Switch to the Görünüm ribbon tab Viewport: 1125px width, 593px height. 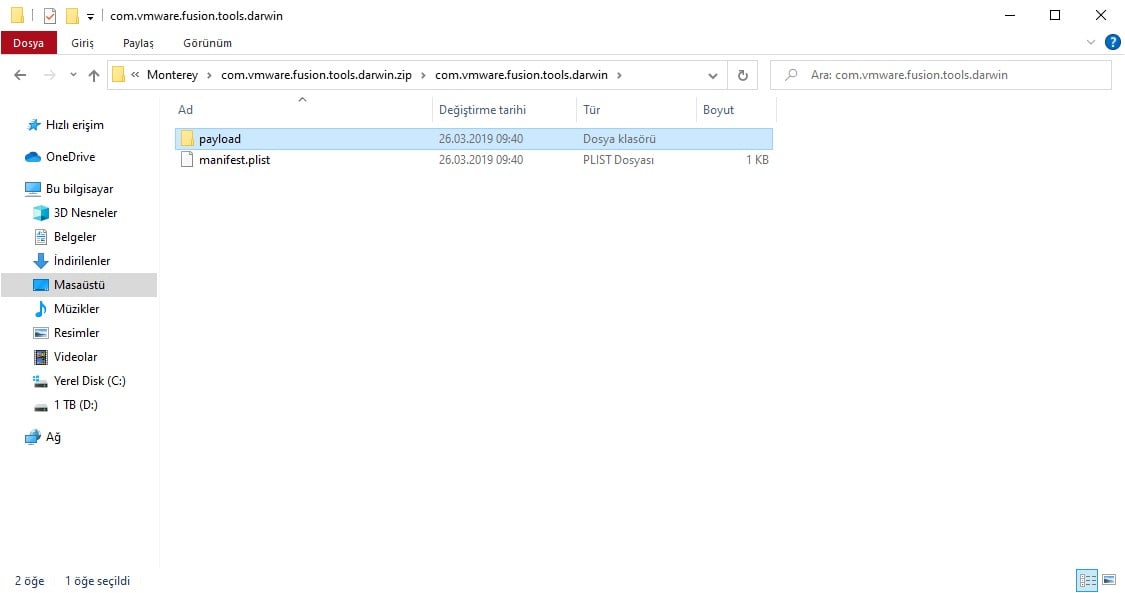click(207, 43)
